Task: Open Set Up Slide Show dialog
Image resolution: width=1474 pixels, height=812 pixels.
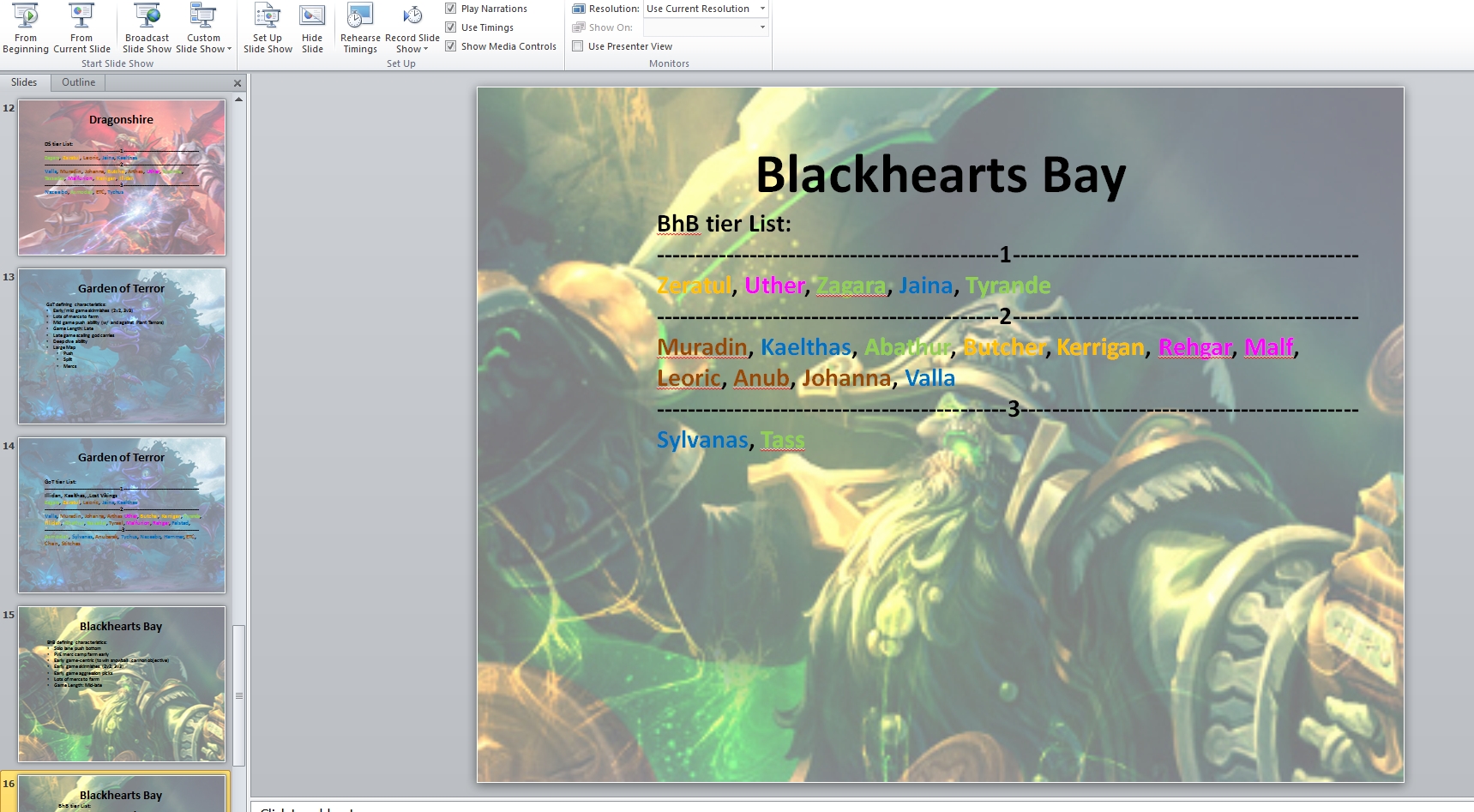Action: tap(268, 28)
